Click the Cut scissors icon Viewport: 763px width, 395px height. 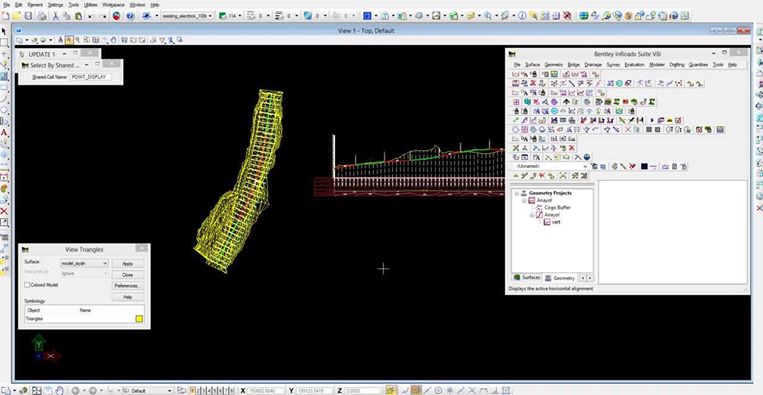pyautogui.click(x=55, y=16)
